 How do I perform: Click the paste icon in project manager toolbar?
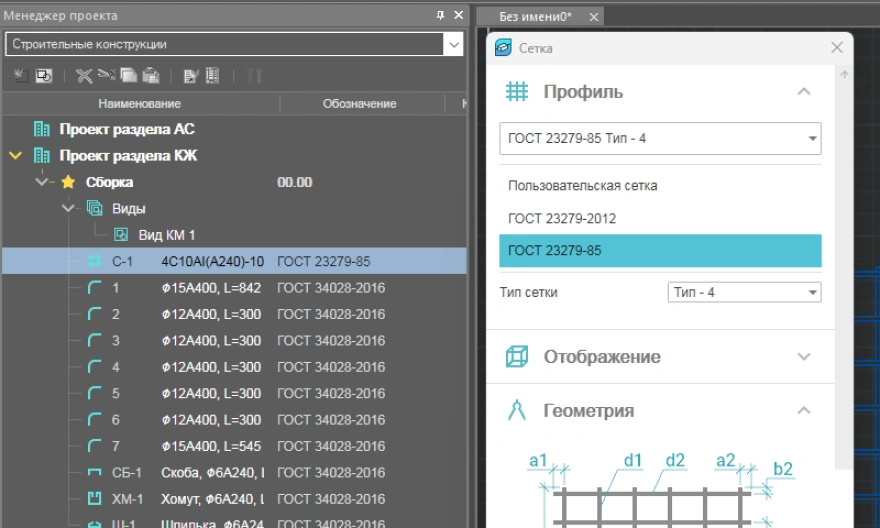150,75
